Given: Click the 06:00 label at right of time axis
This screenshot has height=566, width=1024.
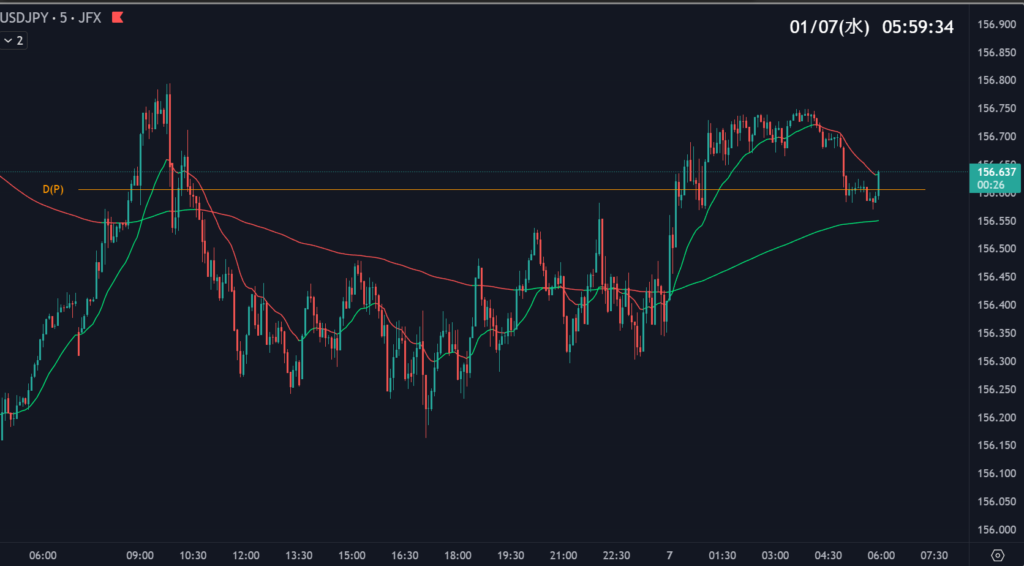Looking at the screenshot, I should (x=881, y=556).
